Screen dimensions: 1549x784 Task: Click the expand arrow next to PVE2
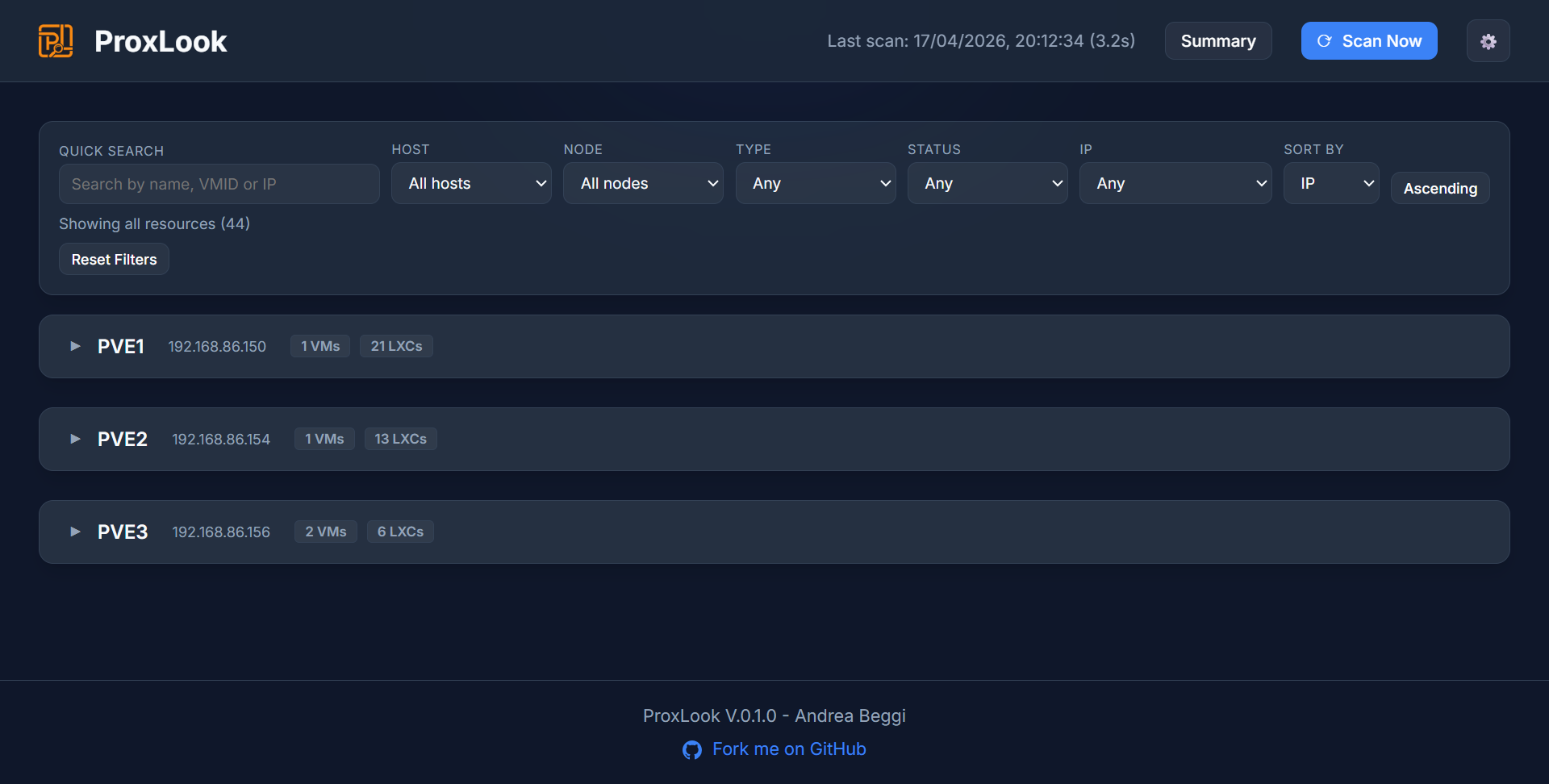[x=75, y=439]
